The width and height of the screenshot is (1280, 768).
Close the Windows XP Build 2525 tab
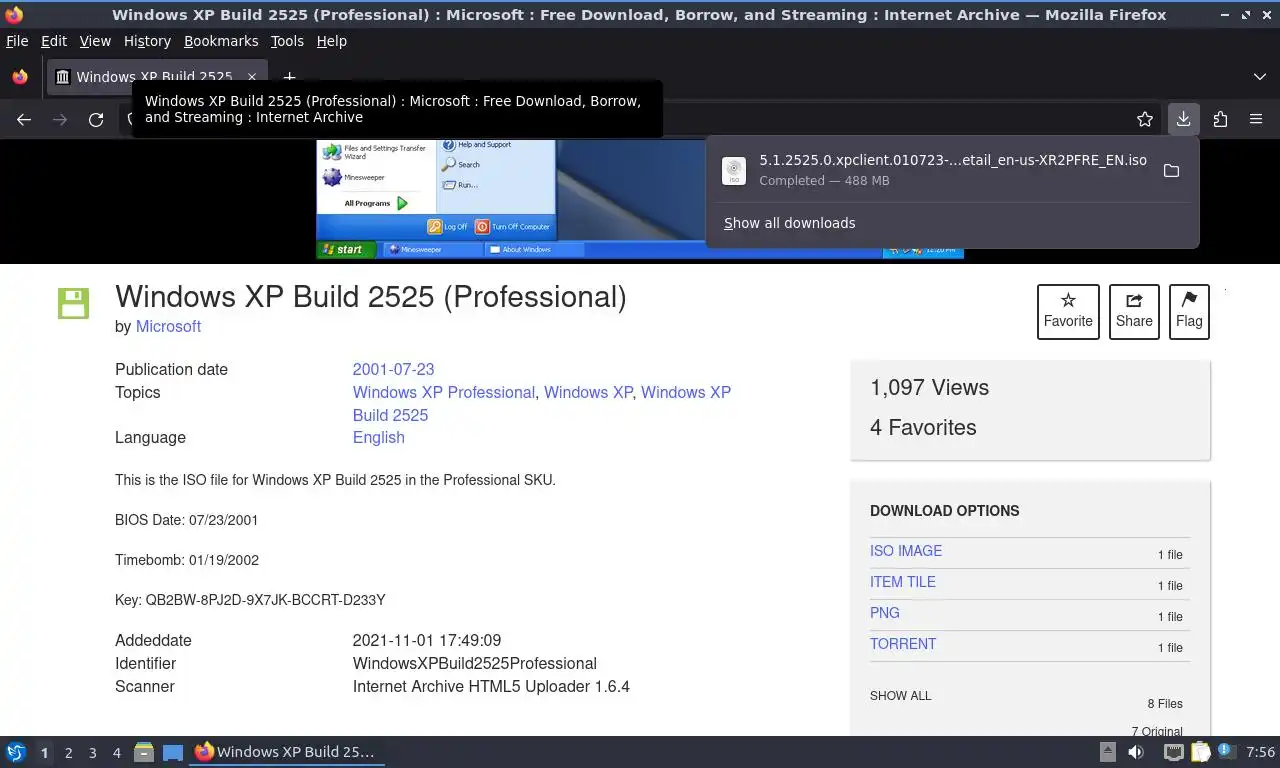point(252,77)
